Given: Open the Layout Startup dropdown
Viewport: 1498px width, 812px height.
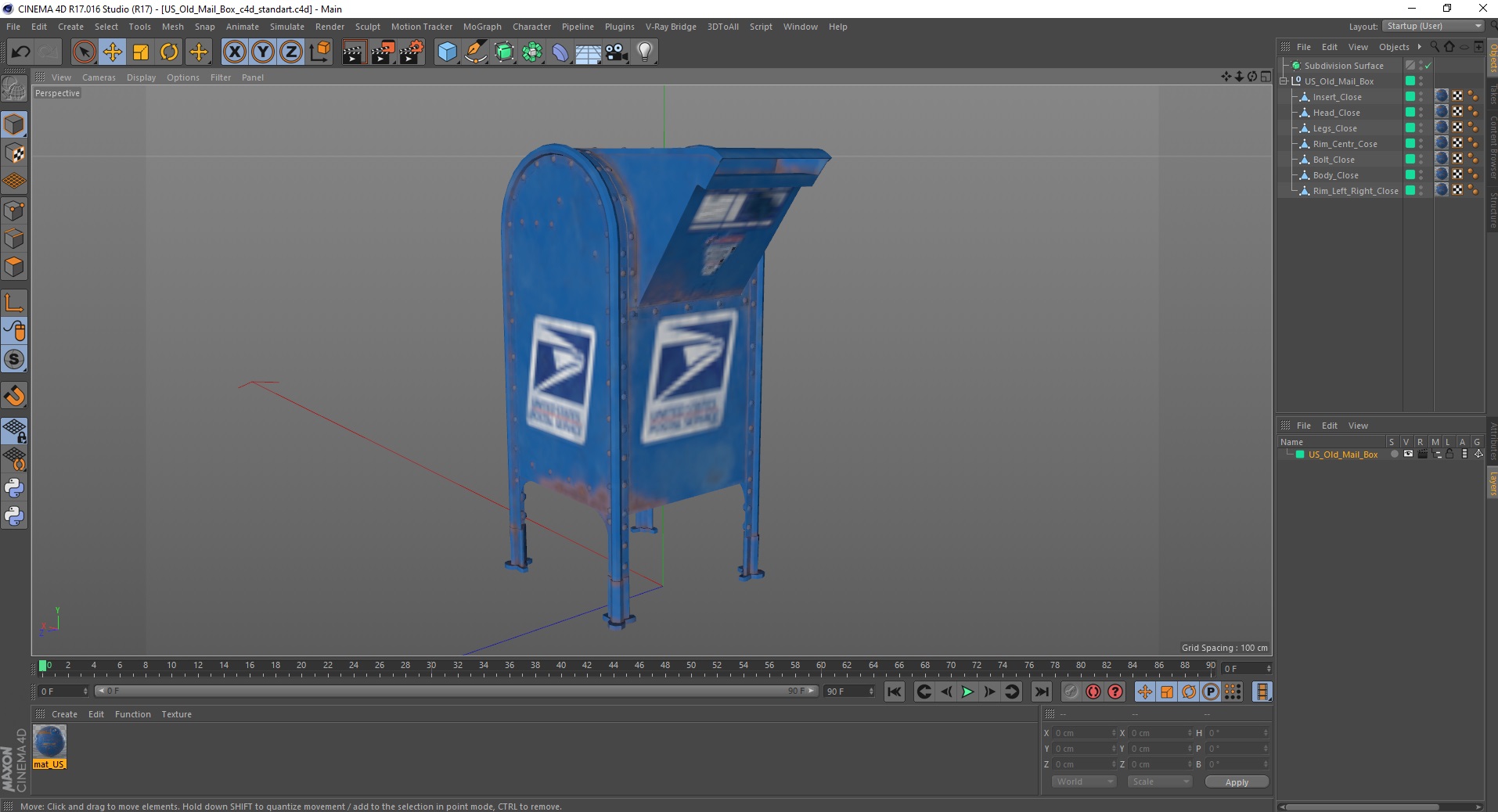Looking at the screenshot, I should click(1433, 26).
